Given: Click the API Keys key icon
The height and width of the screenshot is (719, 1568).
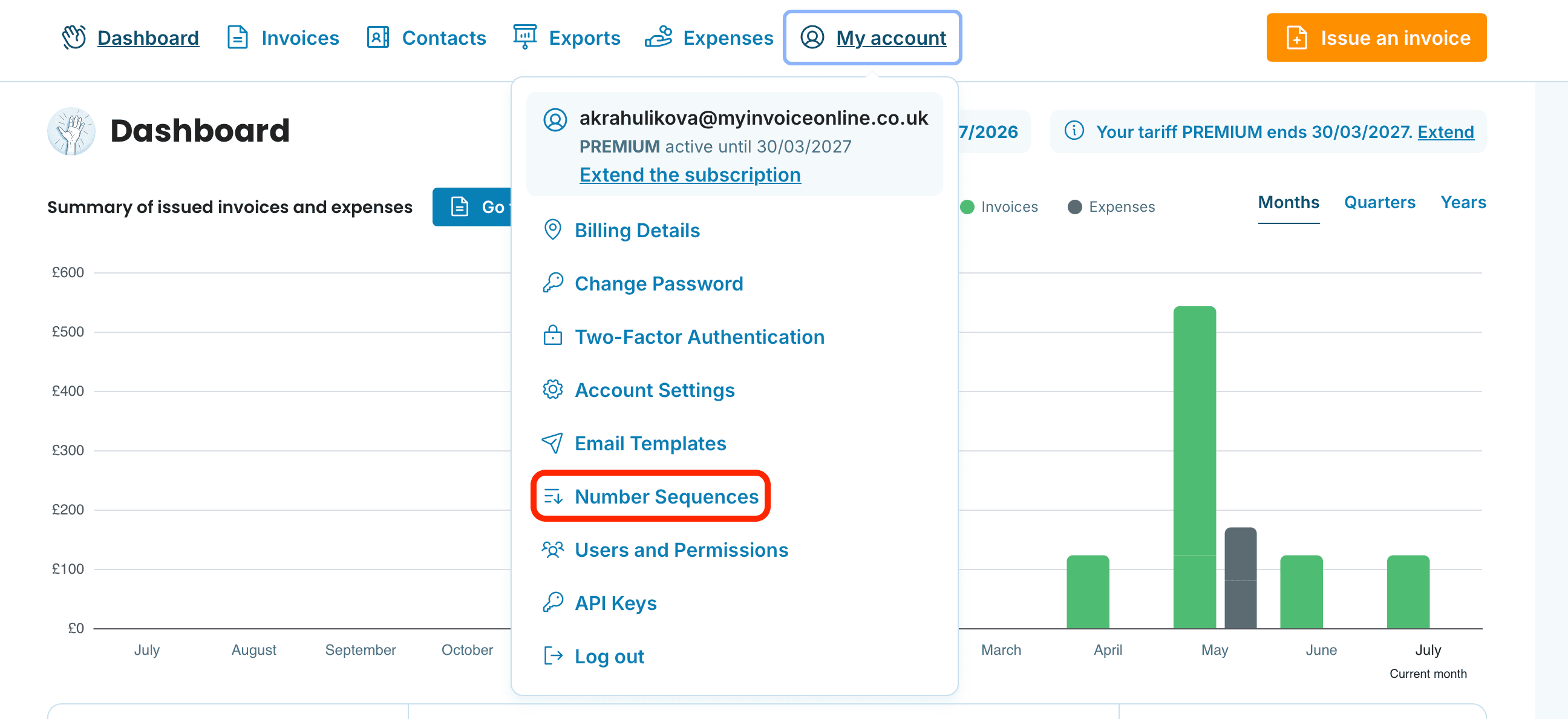Looking at the screenshot, I should 553,603.
